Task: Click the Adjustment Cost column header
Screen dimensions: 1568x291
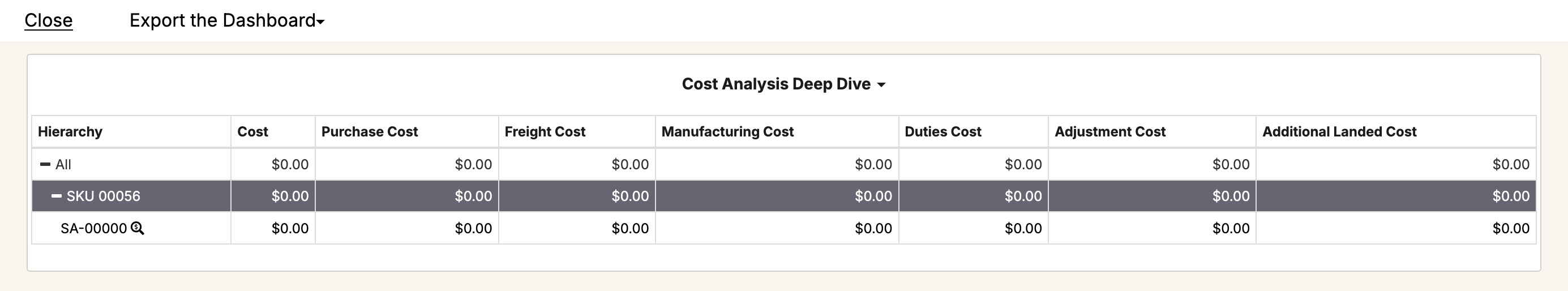Action: pyautogui.click(x=1109, y=131)
